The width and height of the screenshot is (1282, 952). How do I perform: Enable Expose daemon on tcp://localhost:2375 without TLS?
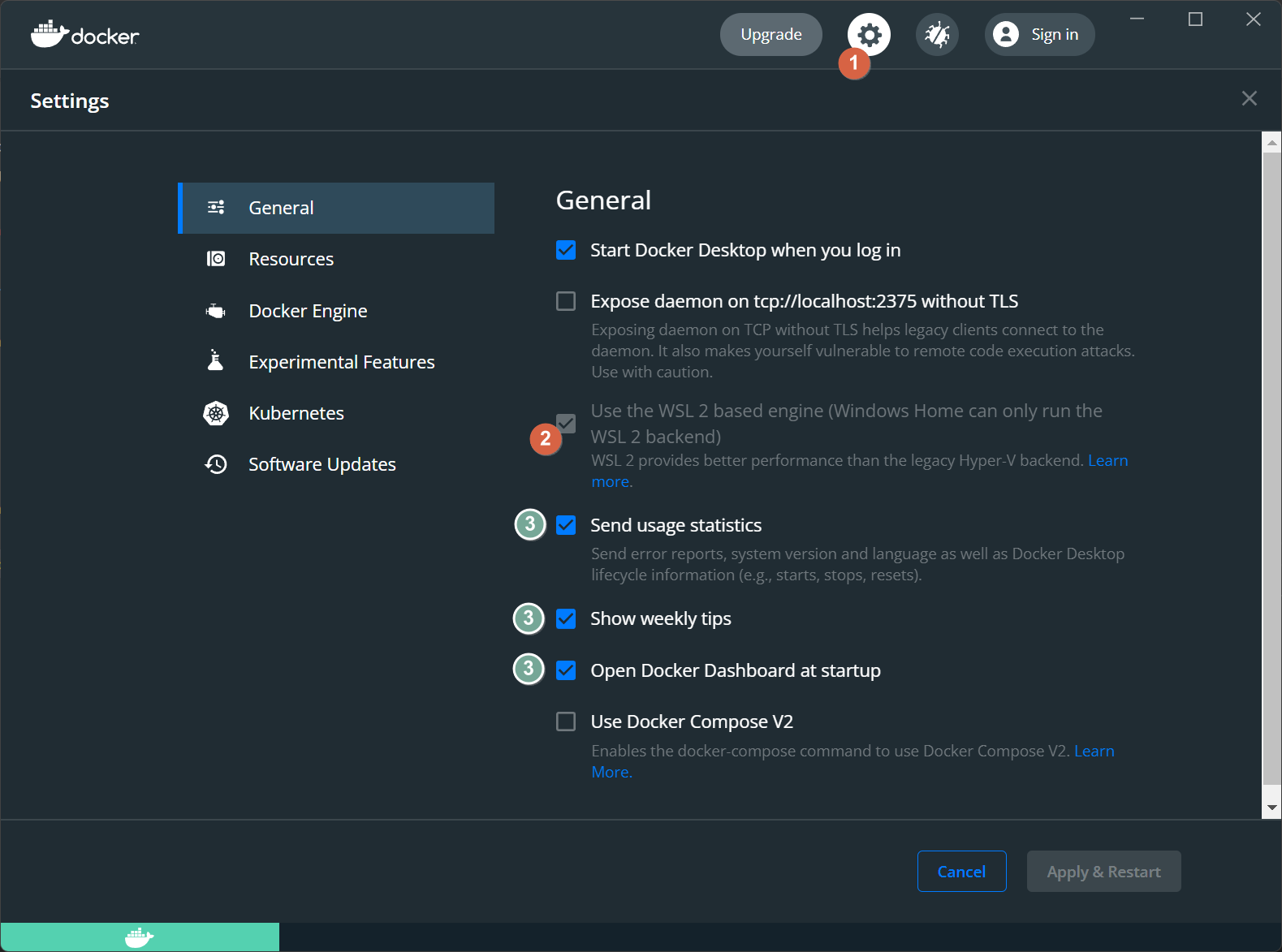[566, 301]
